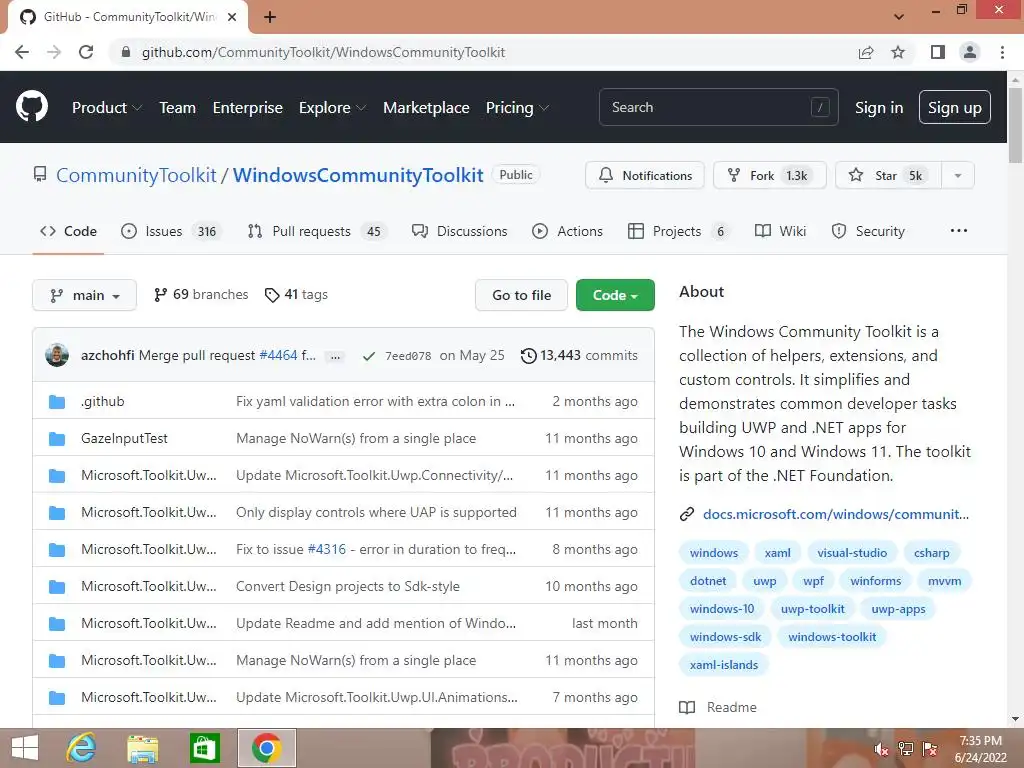Click the commit status checkmark icon

tap(369, 356)
